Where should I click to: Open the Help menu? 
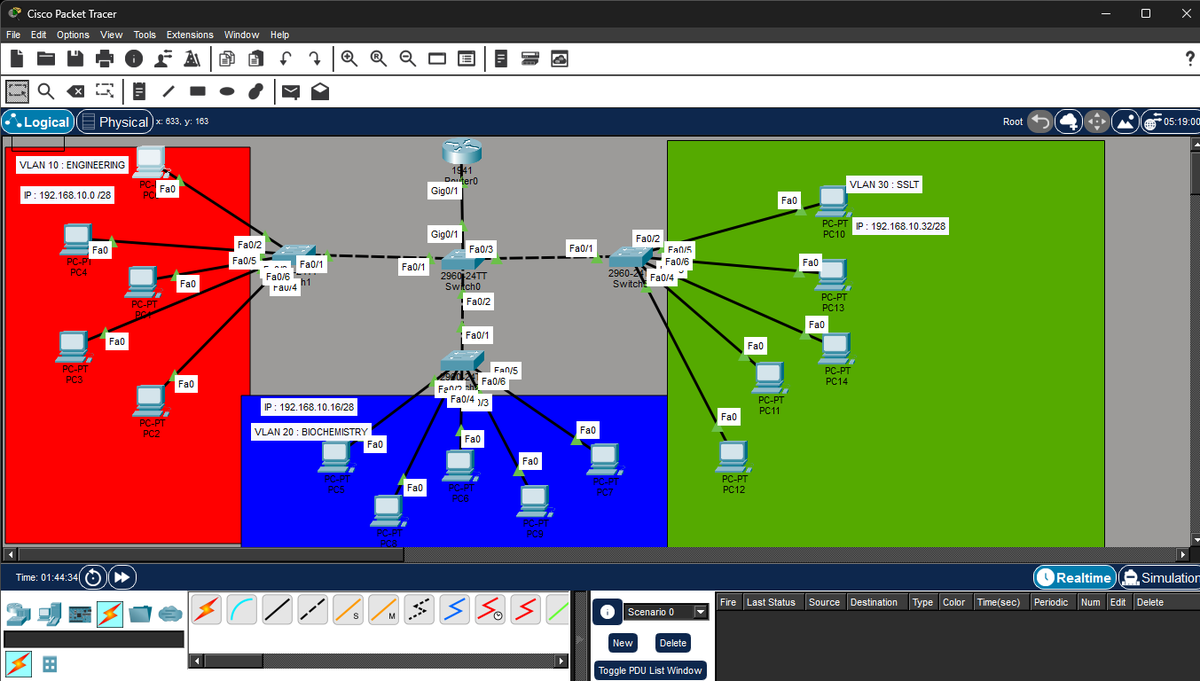click(280, 35)
